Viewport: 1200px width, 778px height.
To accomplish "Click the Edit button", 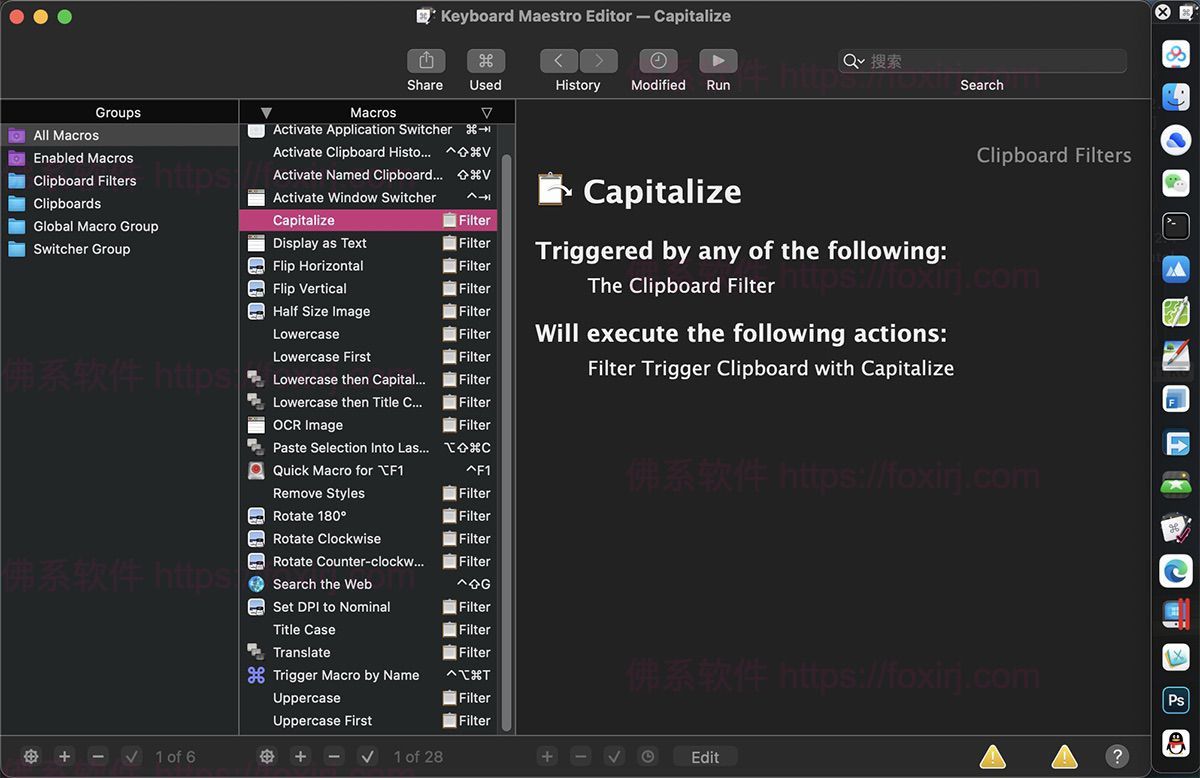I will pos(705,757).
